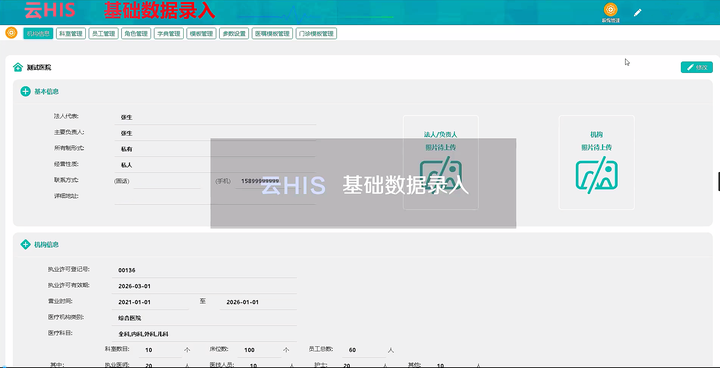Click the 云HIS logo text in header
Image resolution: width=720 pixels, height=368 pixels.
click(x=50, y=11)
